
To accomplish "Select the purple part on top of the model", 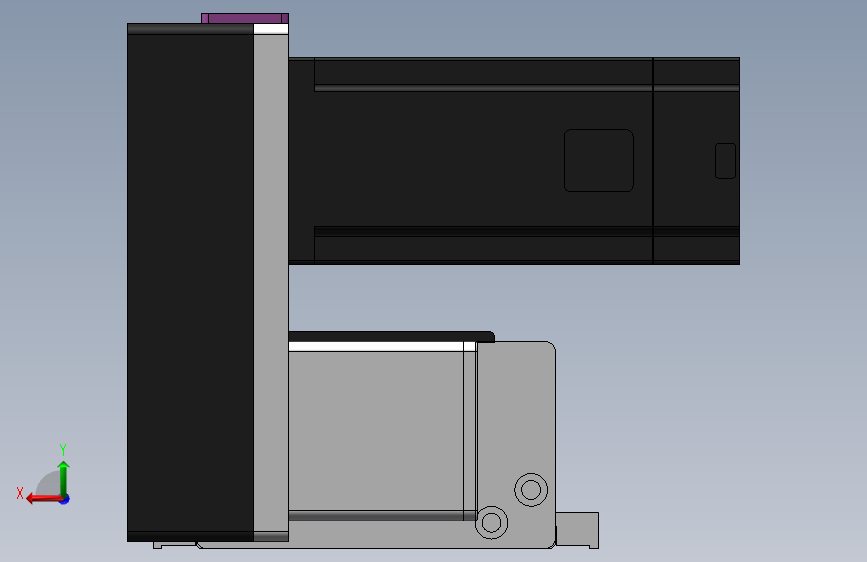I will (x=245, y=18).
